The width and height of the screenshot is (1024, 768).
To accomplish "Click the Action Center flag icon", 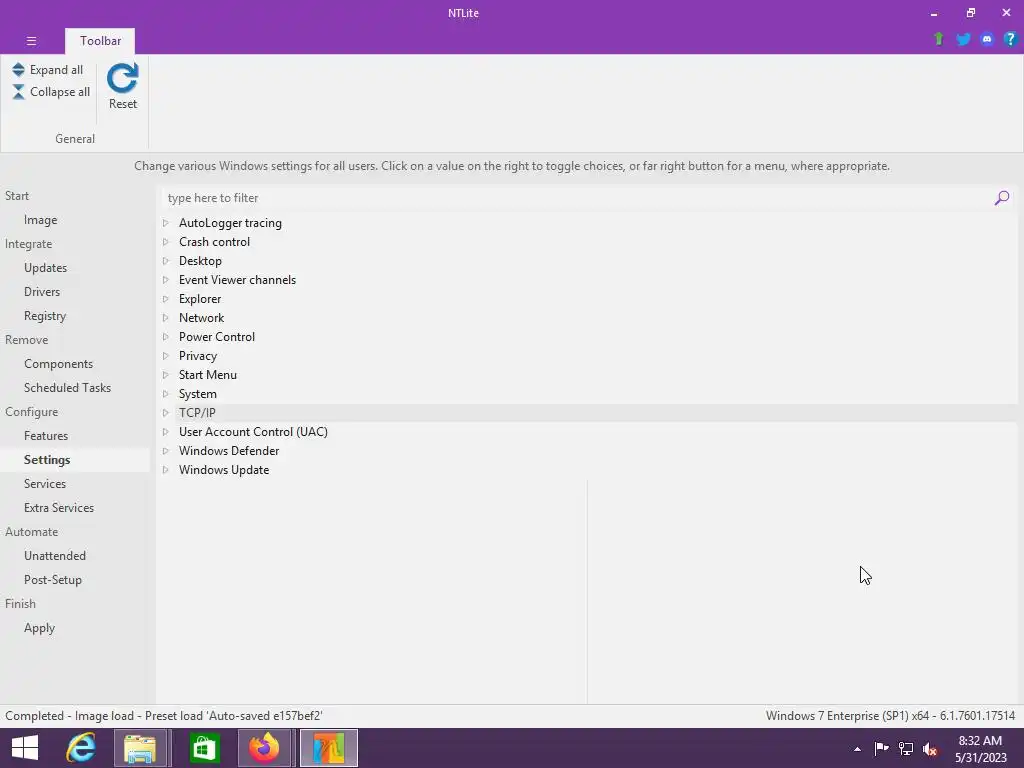I will pyautogui.click(x=882, y=748).
